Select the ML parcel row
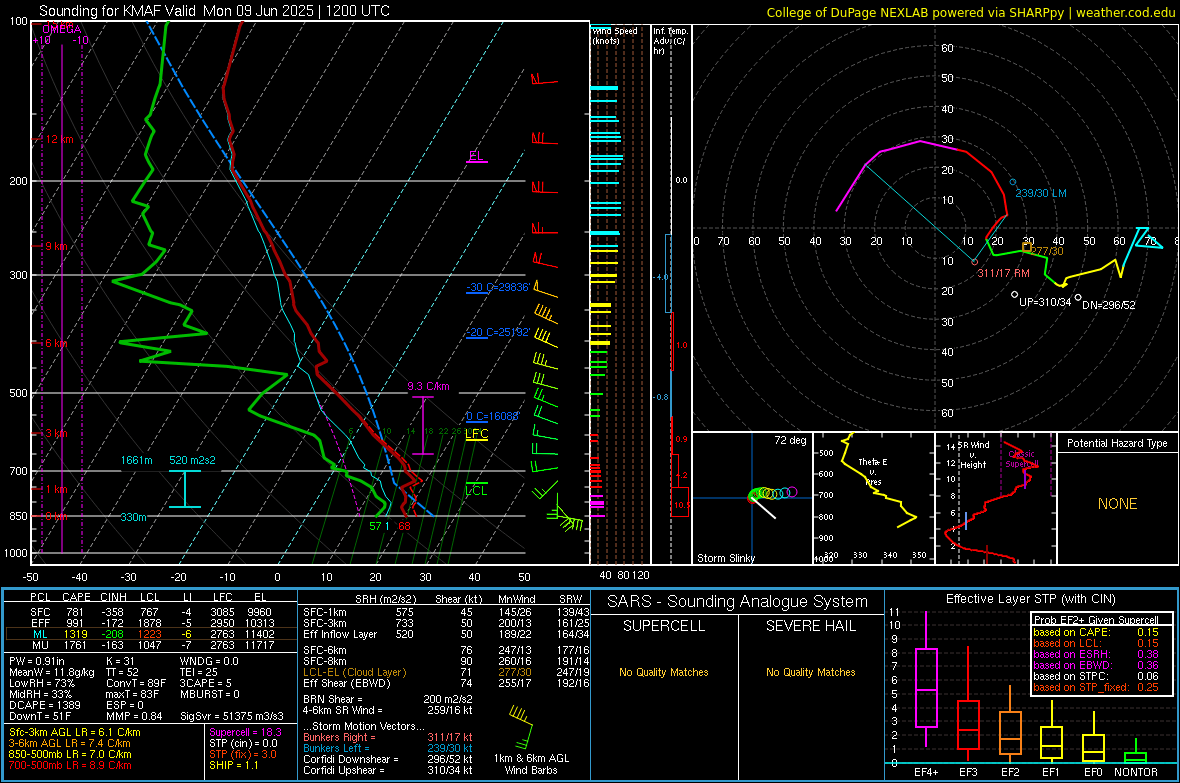Viewport: 1180px width, 783px height. click(x=151, y=634)
